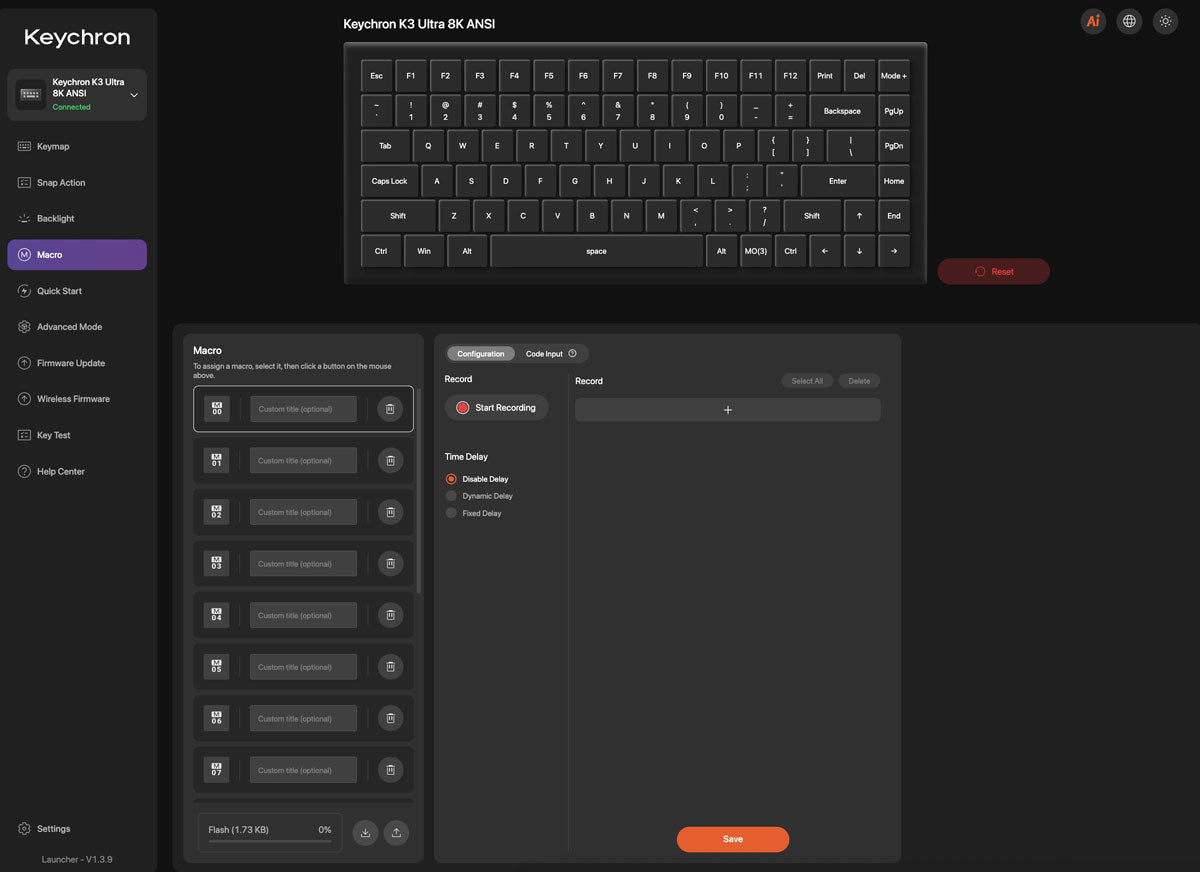Viewport: 1200px width, 872px height.
Task: Add a record step with plus bar
Action: [x=728, y=410]
